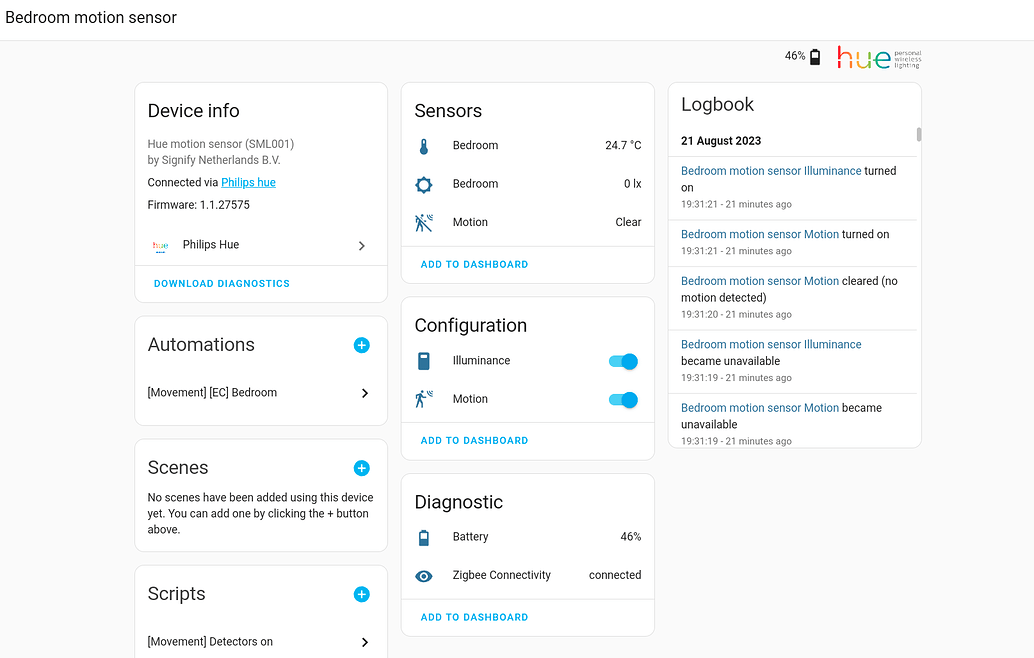This screenshot has width=1034, height=658.
Task: Disable the Illuminance configuration toggle
Action: [622, 361]
